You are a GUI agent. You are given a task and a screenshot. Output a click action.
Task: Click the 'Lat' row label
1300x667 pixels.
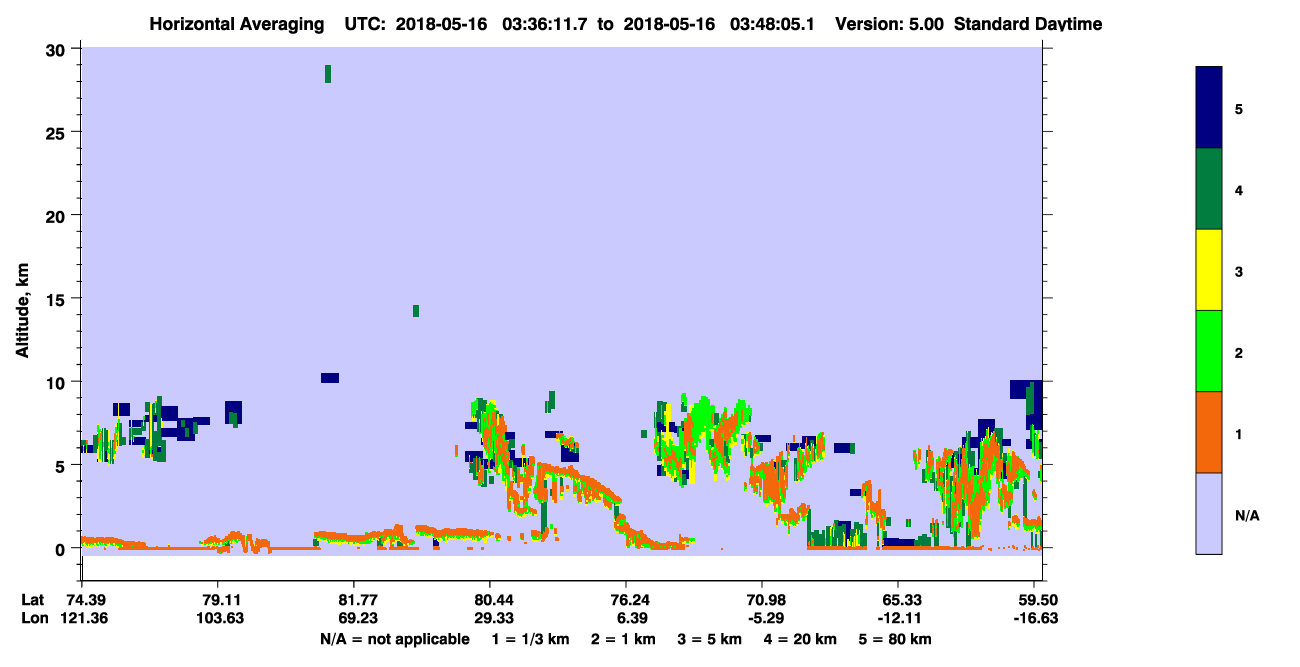coord(32,600)
